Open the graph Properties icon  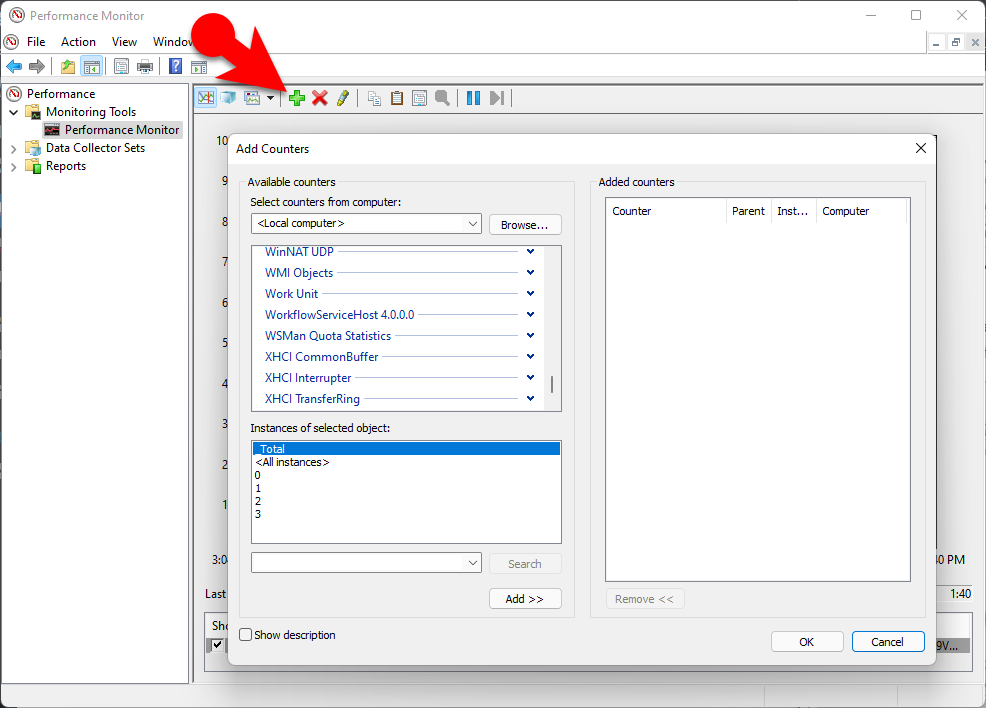click(x=419, y=98)
